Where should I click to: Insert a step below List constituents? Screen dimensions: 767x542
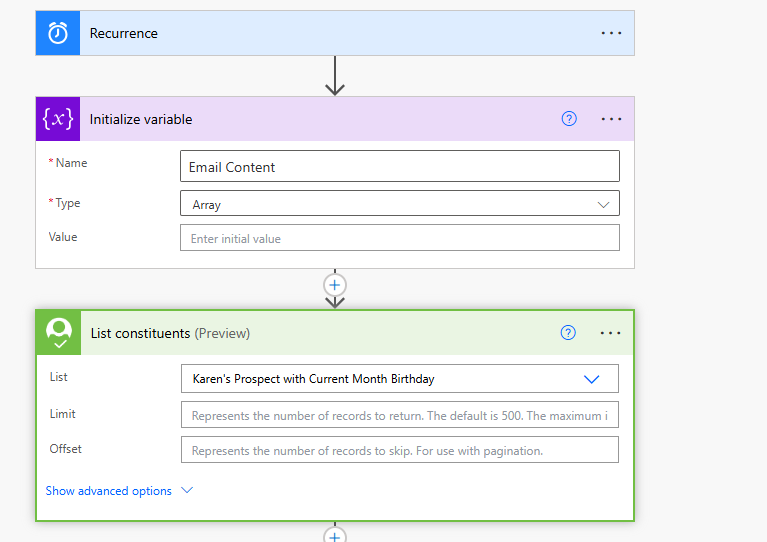(335, 536)
